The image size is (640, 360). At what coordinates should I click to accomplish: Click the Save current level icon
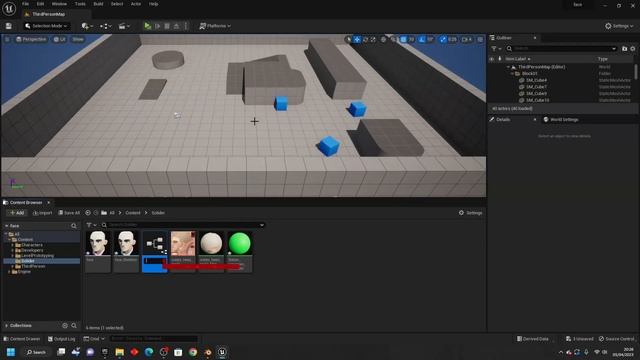pyautogui.click(x=9, y=26)
